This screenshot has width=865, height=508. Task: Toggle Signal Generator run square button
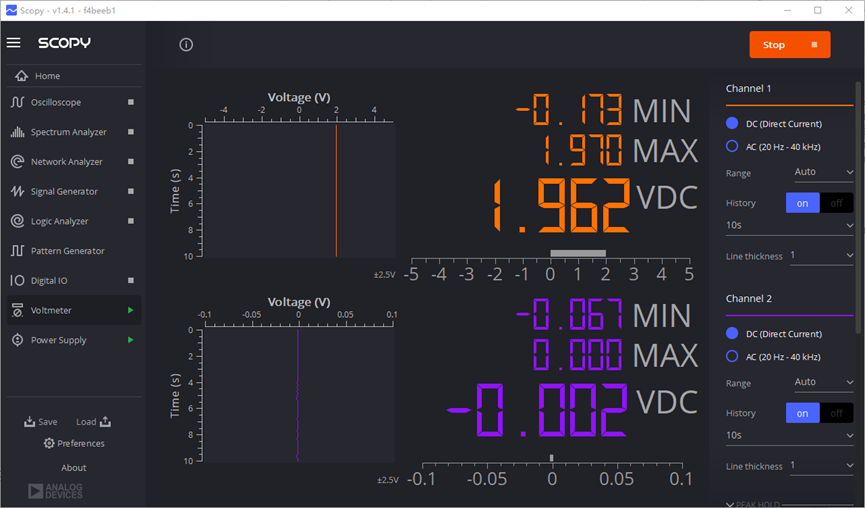point(131,191)
